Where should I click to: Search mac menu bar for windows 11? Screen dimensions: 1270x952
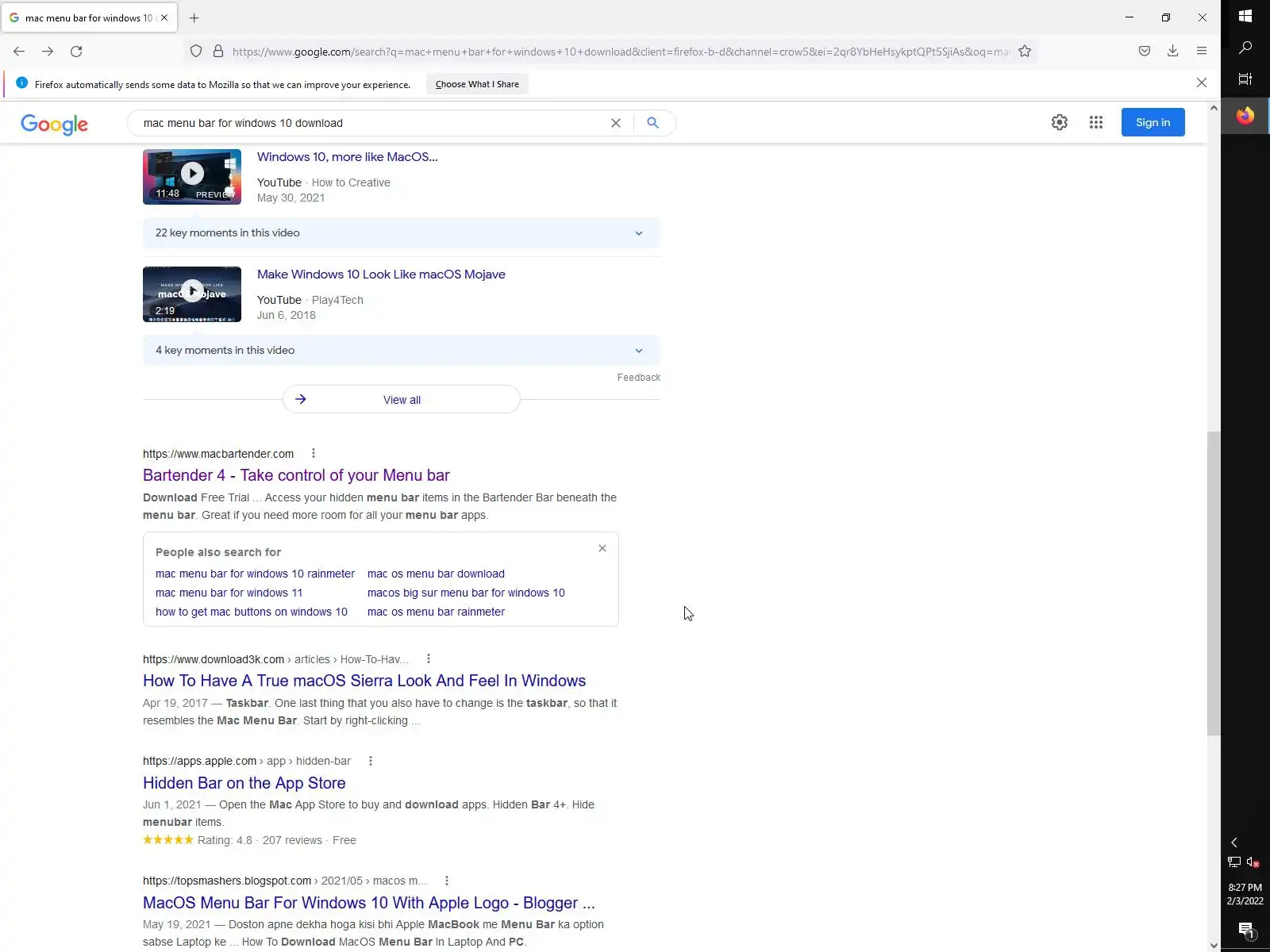(x=229, y=593)
